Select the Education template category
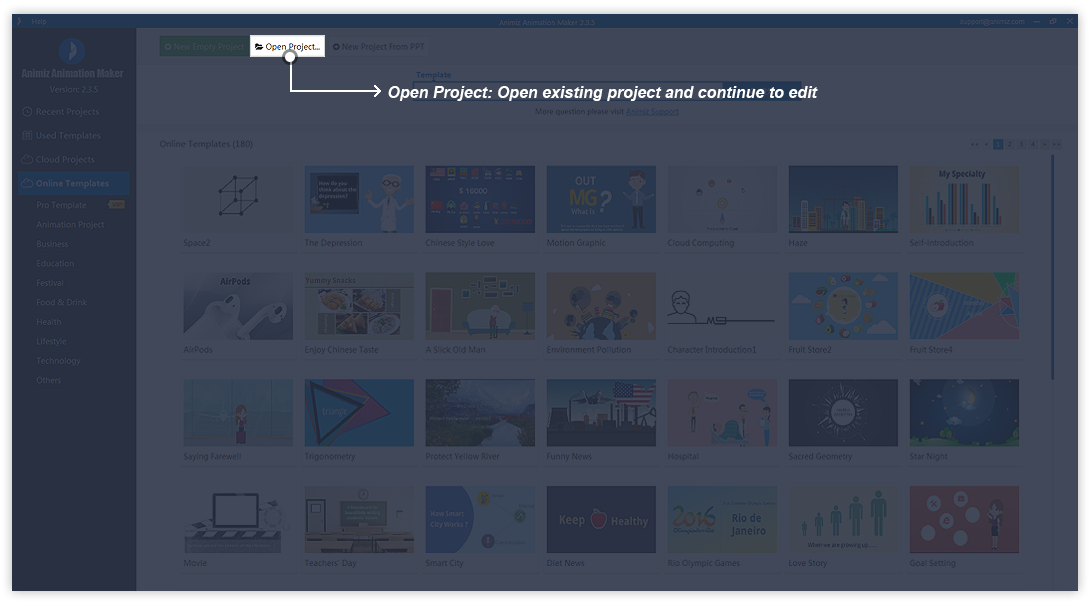The image size is (1090, 606). point(55,264)
